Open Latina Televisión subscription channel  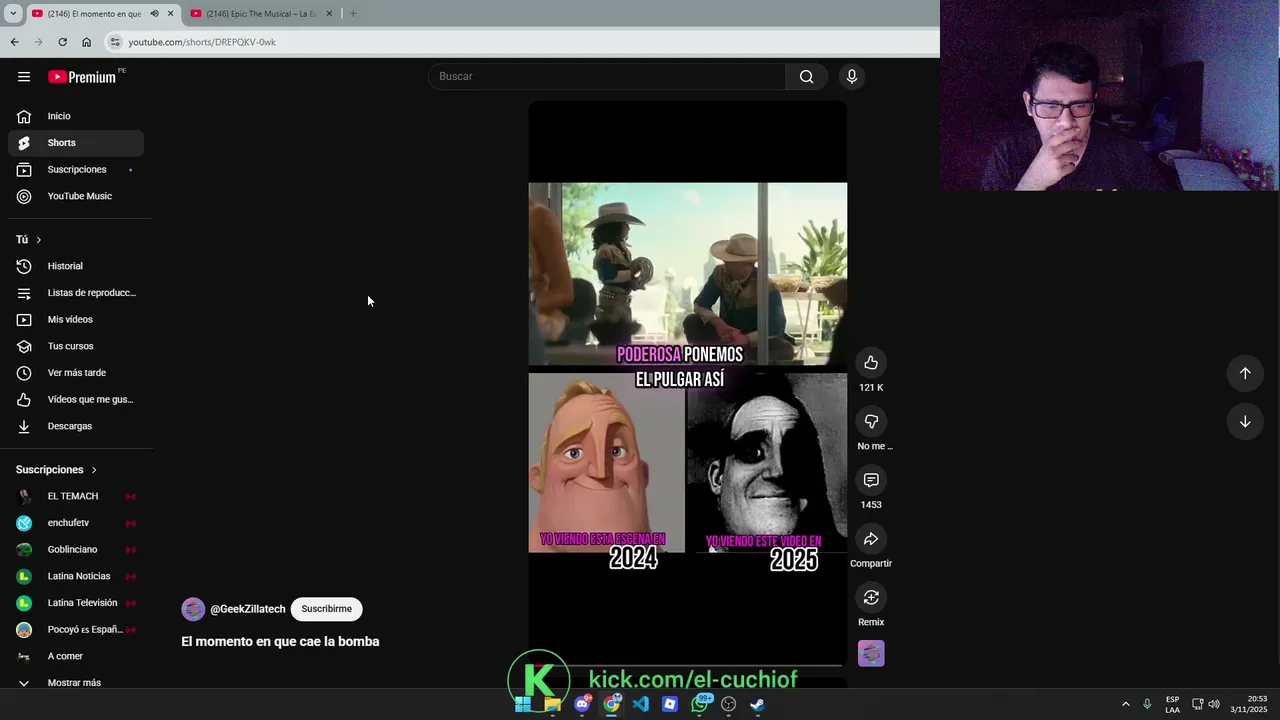[x=76, y=603]
